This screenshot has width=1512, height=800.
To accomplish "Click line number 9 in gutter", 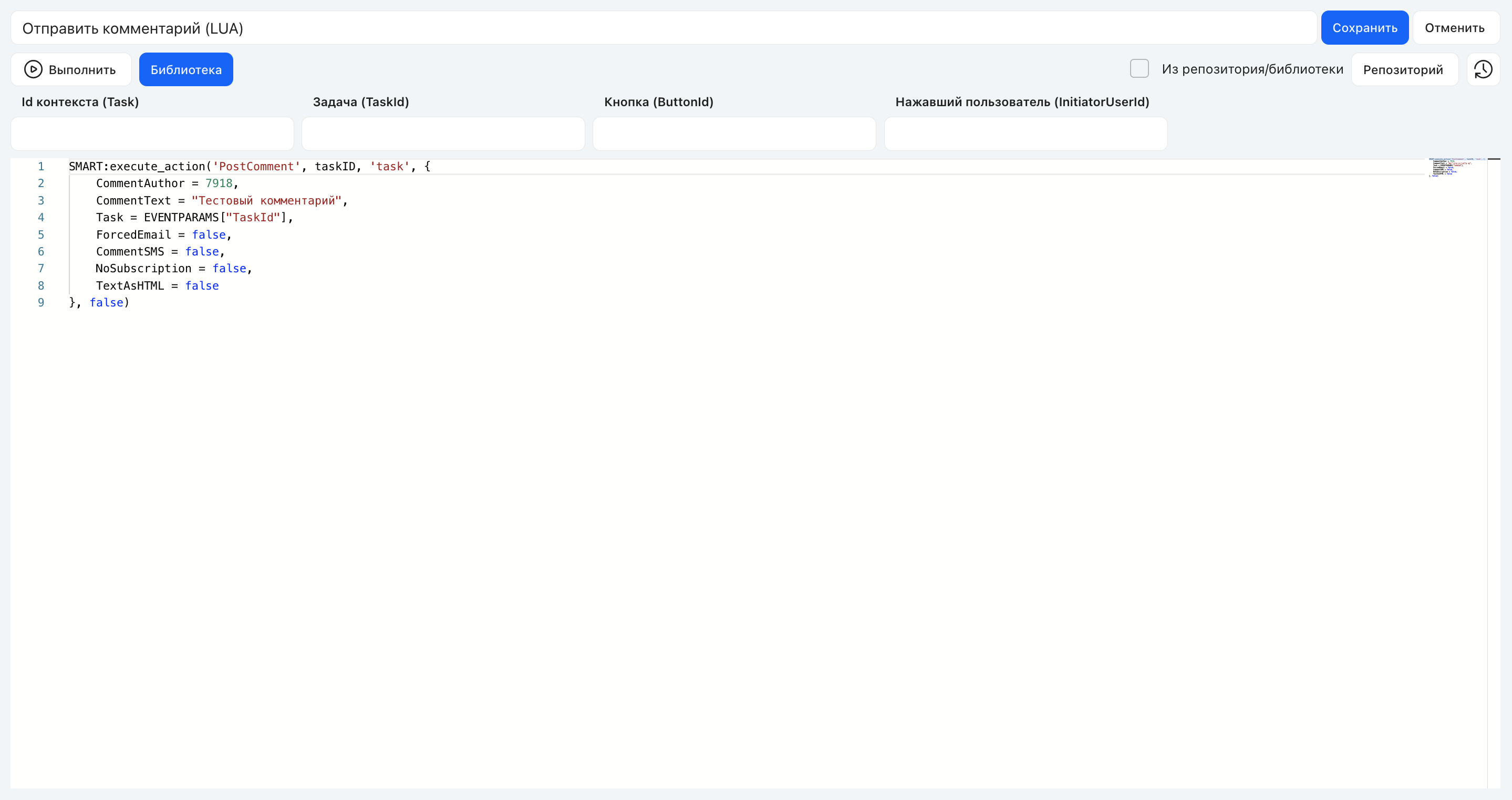I will pos(41,302).
